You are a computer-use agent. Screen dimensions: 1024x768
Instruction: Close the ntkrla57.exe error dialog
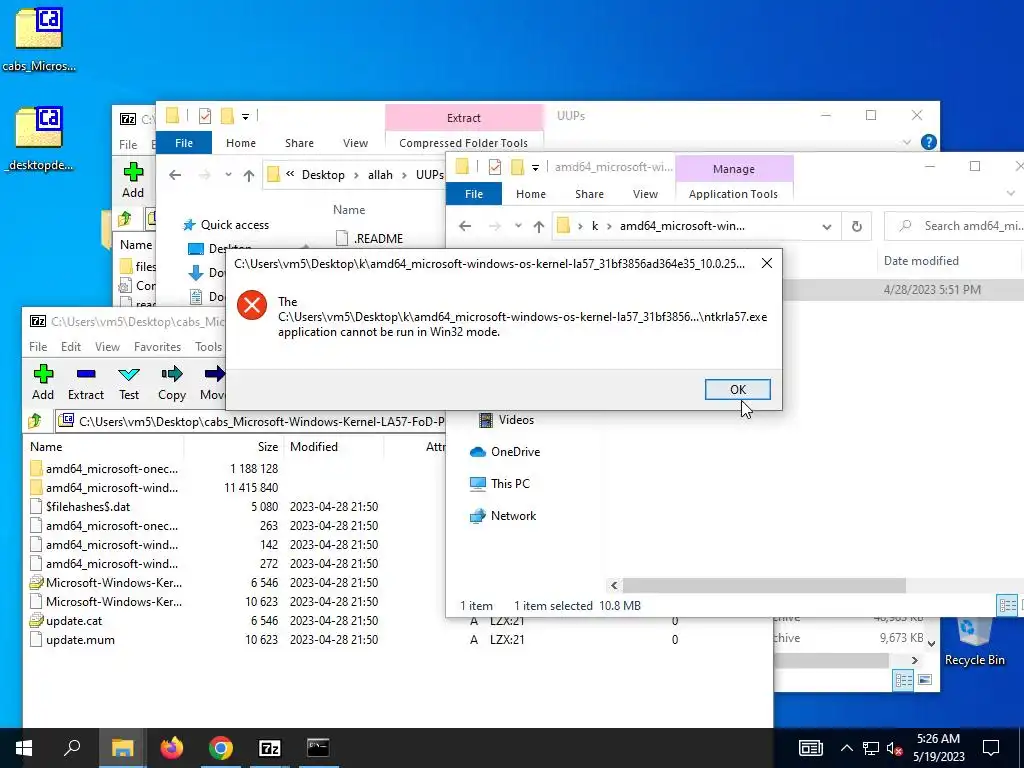tap(767, 263)
